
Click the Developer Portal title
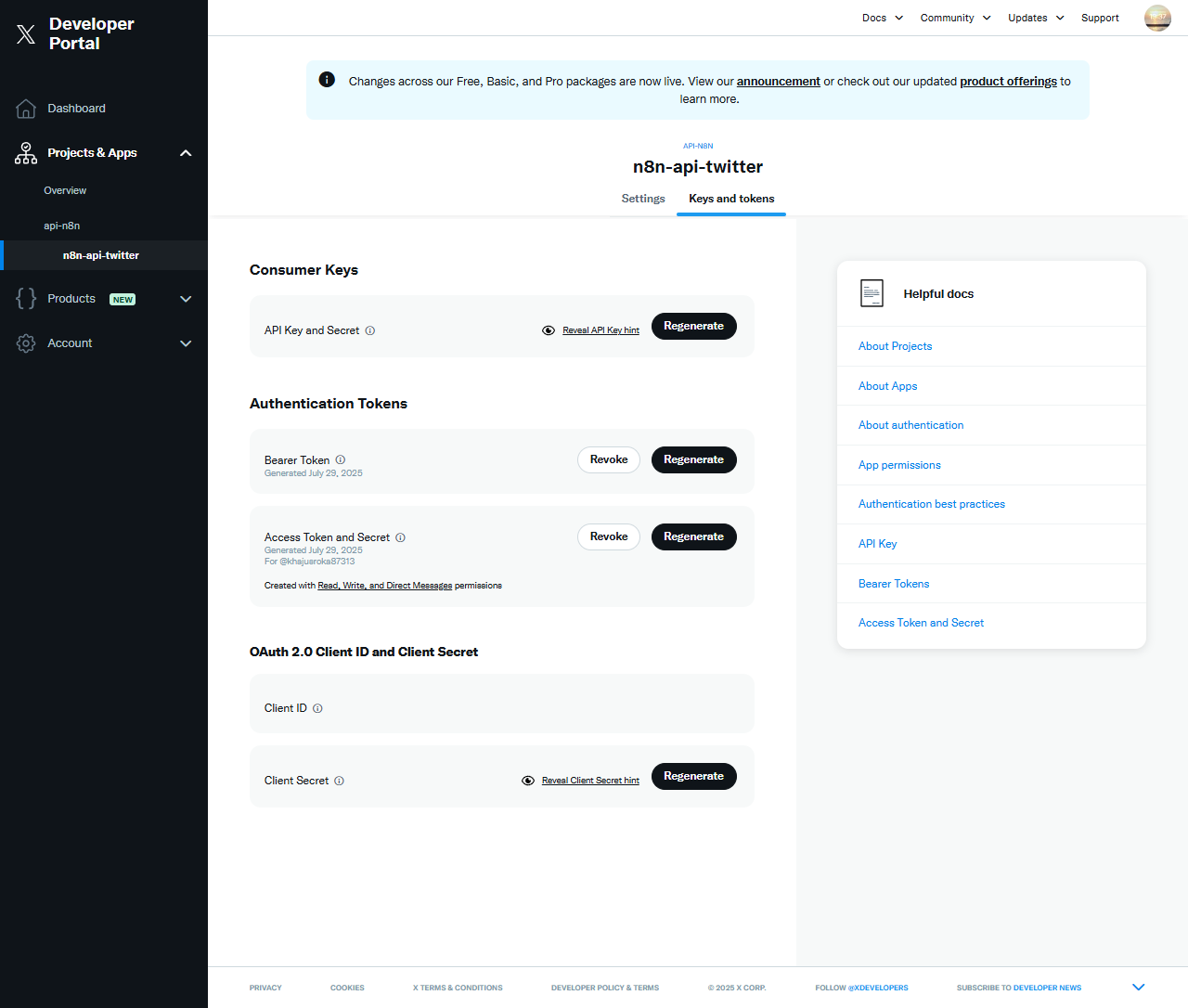pyautogui.click(x=92, y=33)
